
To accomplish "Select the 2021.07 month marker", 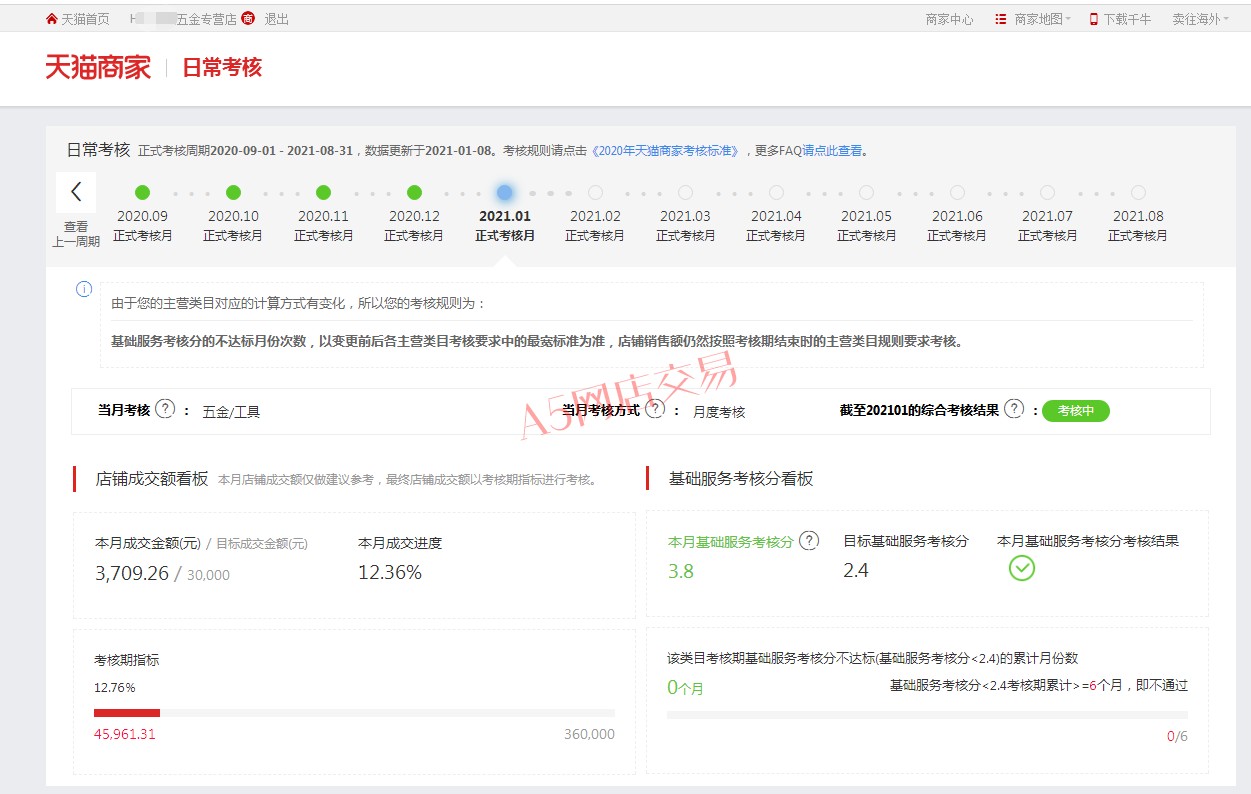I will (1047, 192).
